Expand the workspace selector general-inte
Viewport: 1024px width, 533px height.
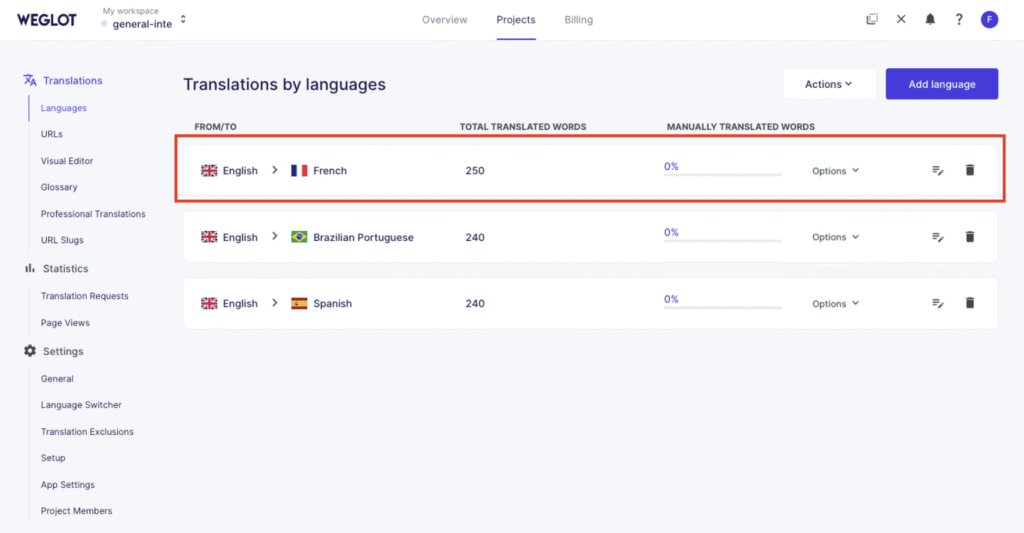click(146, 19)
